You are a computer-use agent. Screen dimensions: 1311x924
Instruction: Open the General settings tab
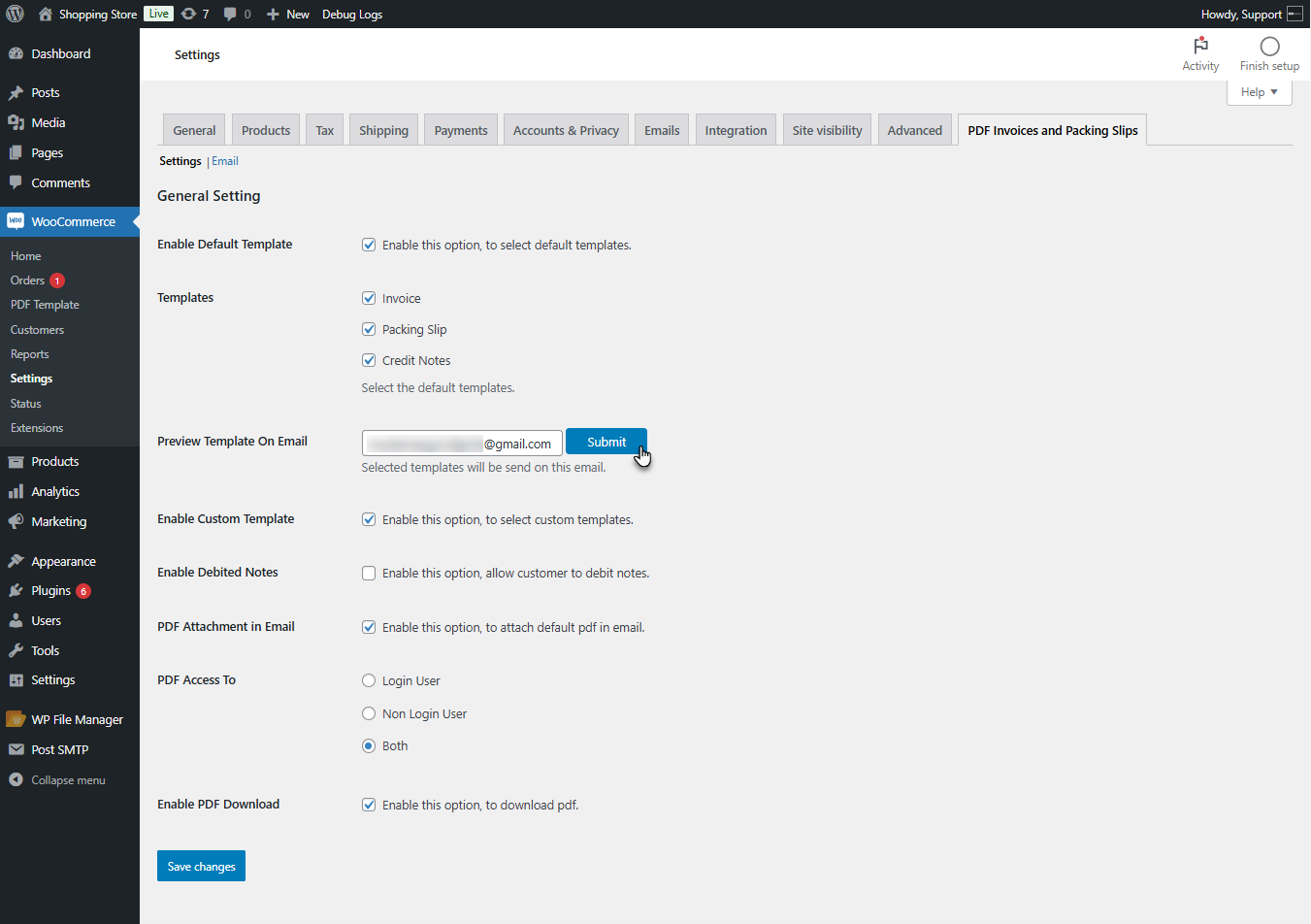pos(194,130)
